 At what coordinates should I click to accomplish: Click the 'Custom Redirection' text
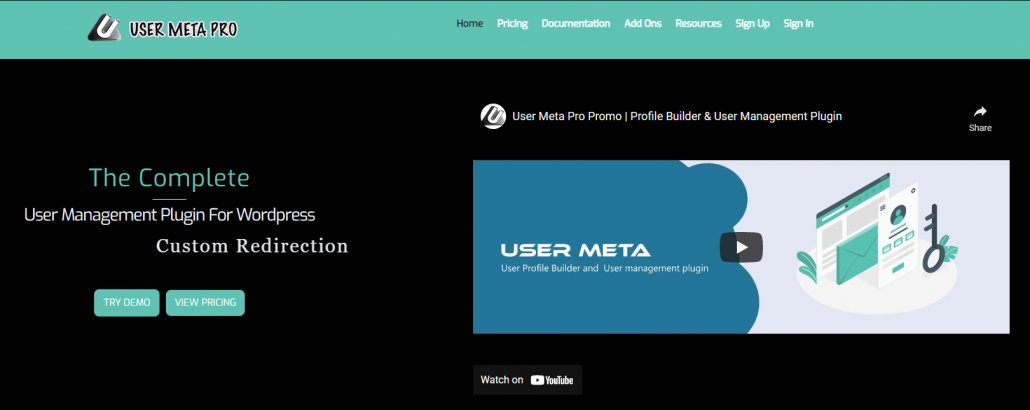[x=252, y=246]
